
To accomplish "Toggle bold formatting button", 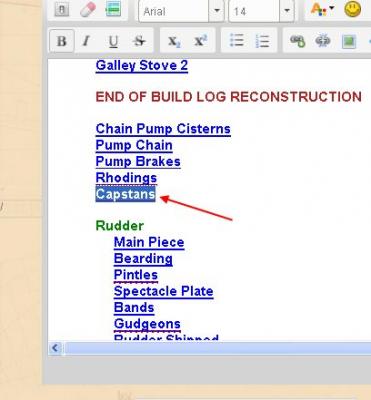I will [62, 41].
